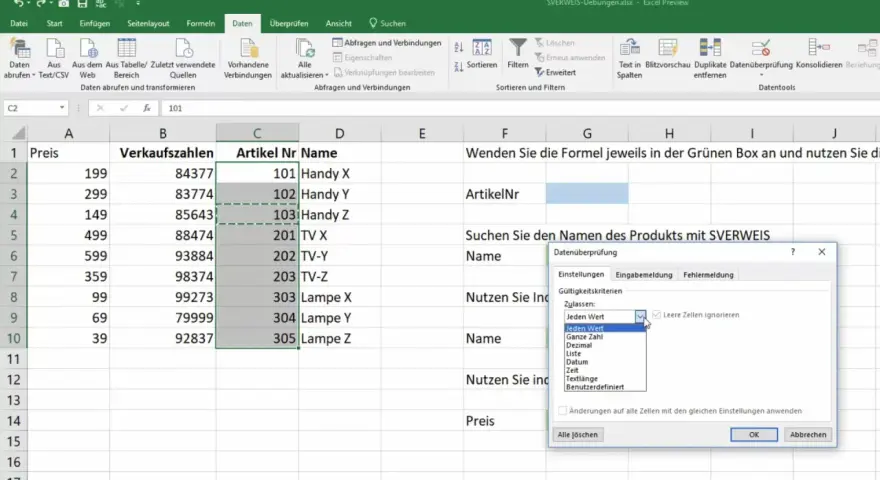Screen dimensions: 880x480
Task: Click the insert function fx icon
Action: click(x=146, y=108)
